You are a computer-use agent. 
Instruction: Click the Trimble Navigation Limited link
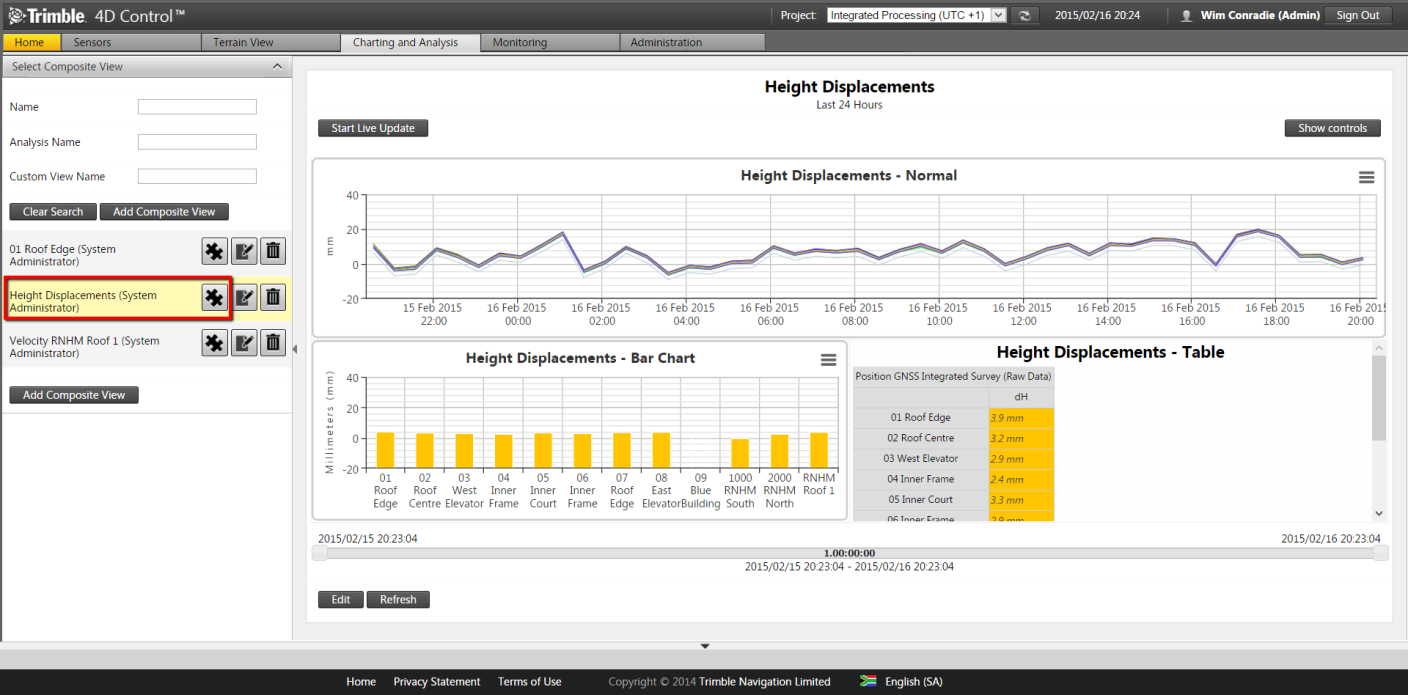pyautogui.click(x=765, y=682)
